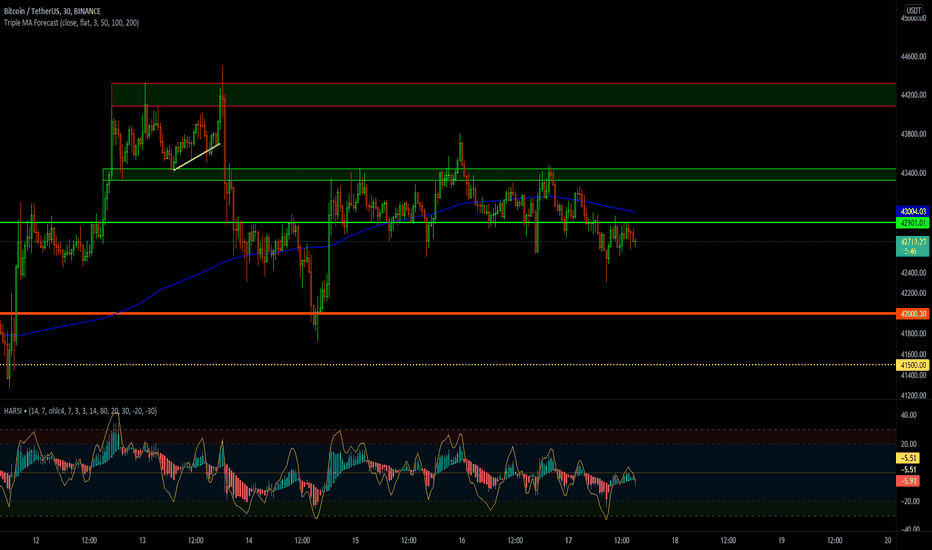
Task: Click date label 17 on time axis
Action: 569,540
